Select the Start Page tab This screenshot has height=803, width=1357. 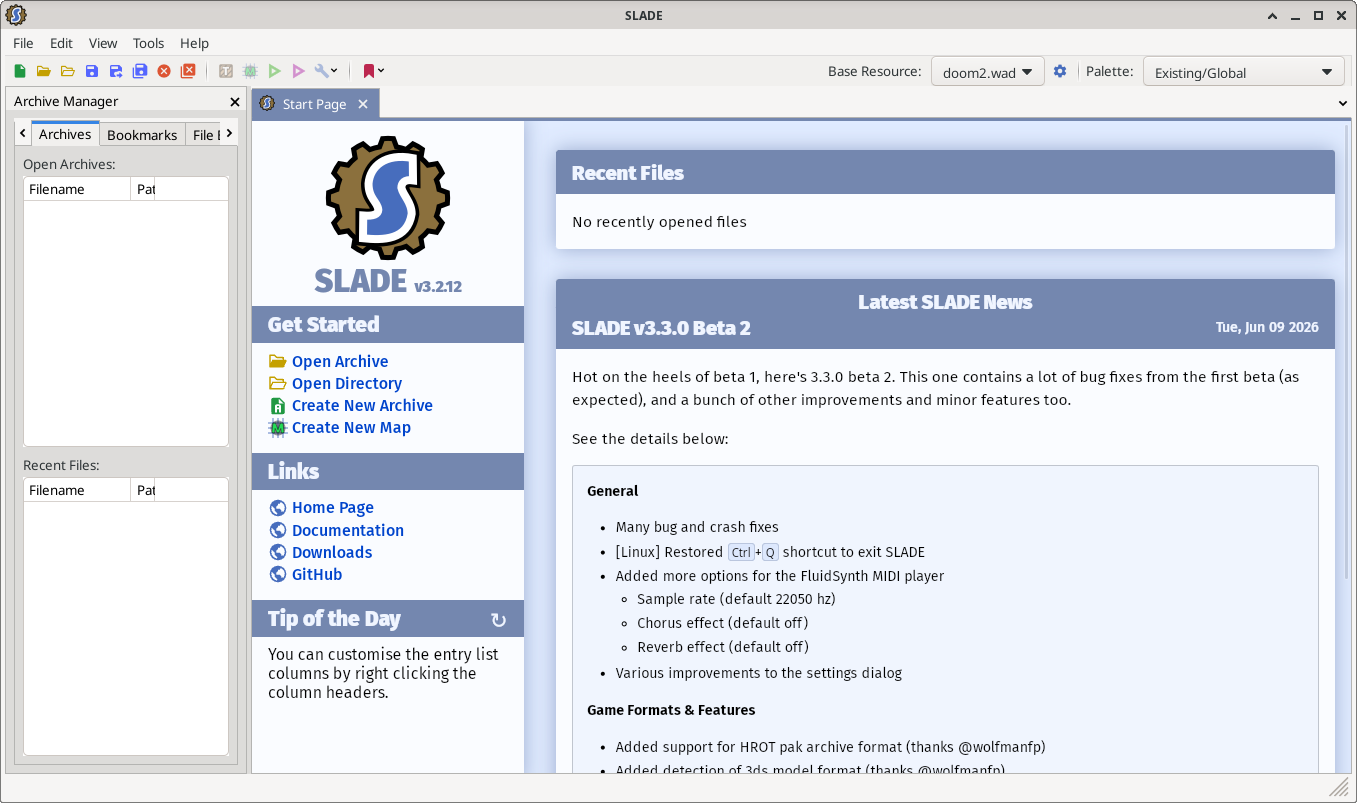click(314, 104)
